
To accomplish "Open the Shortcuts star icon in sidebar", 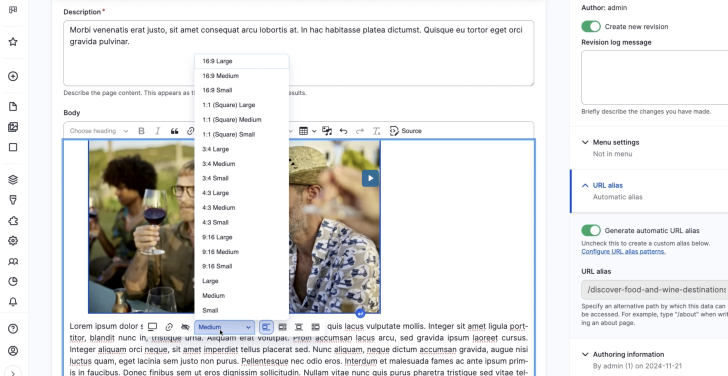I will tap(13, 42).
